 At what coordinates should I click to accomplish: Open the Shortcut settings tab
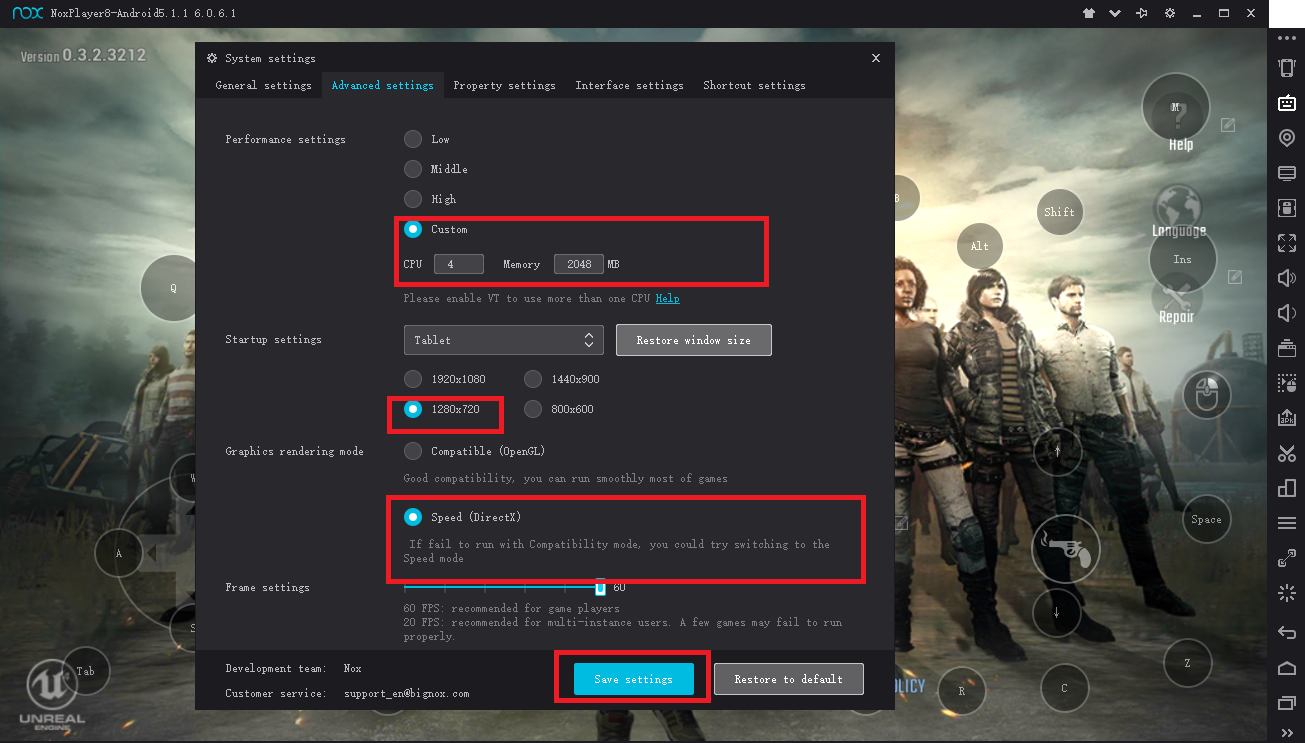[x=754, y=85]
